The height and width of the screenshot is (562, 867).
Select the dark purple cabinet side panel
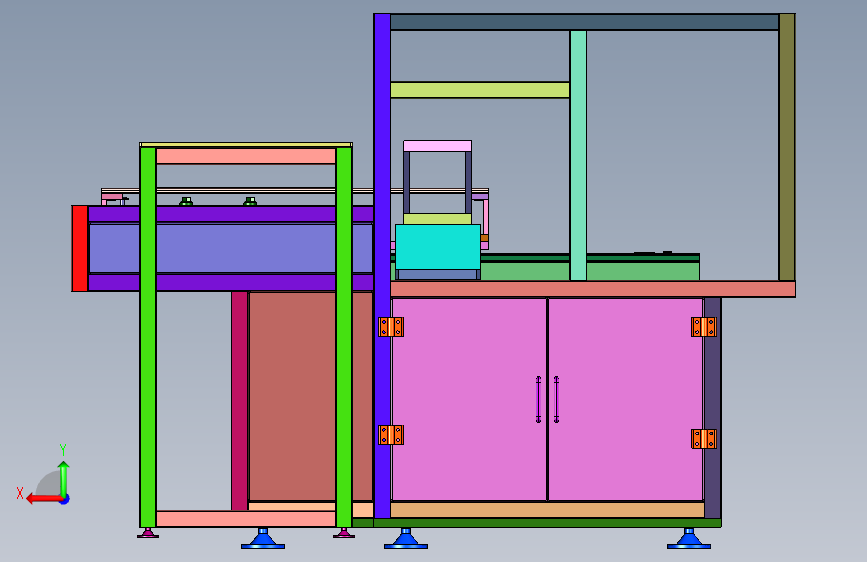click(712, 408)
